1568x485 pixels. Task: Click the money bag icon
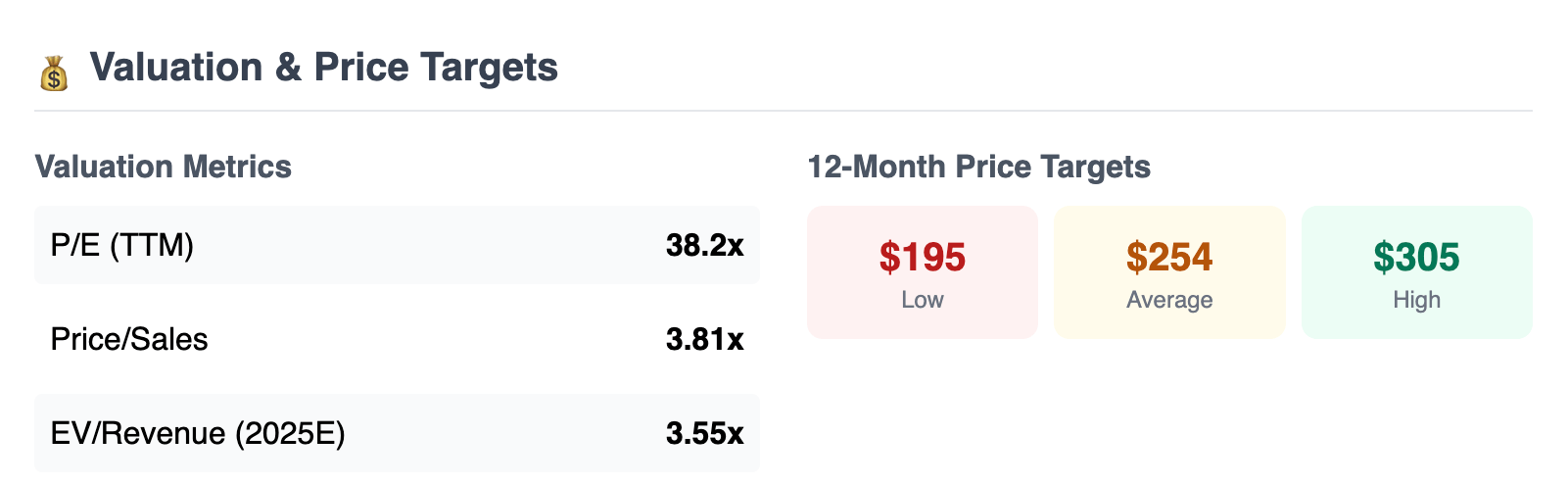click(x=54, y=73)
